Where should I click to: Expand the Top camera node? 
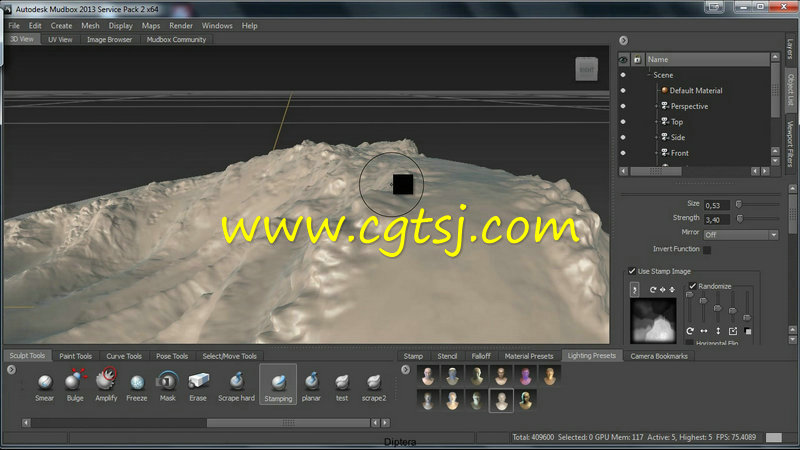(x=657, y=121)
